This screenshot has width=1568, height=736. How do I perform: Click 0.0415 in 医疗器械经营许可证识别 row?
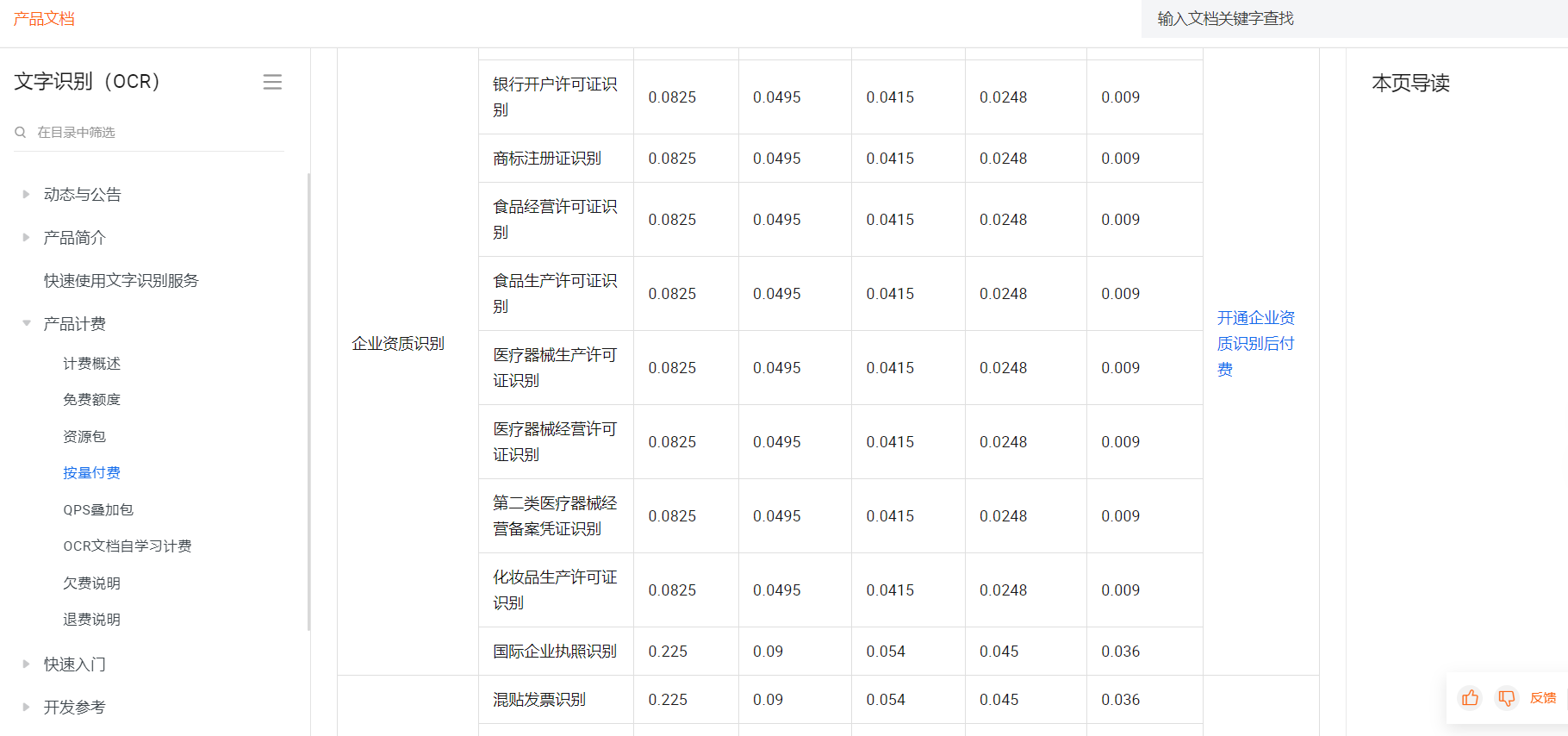pos(891,442)
